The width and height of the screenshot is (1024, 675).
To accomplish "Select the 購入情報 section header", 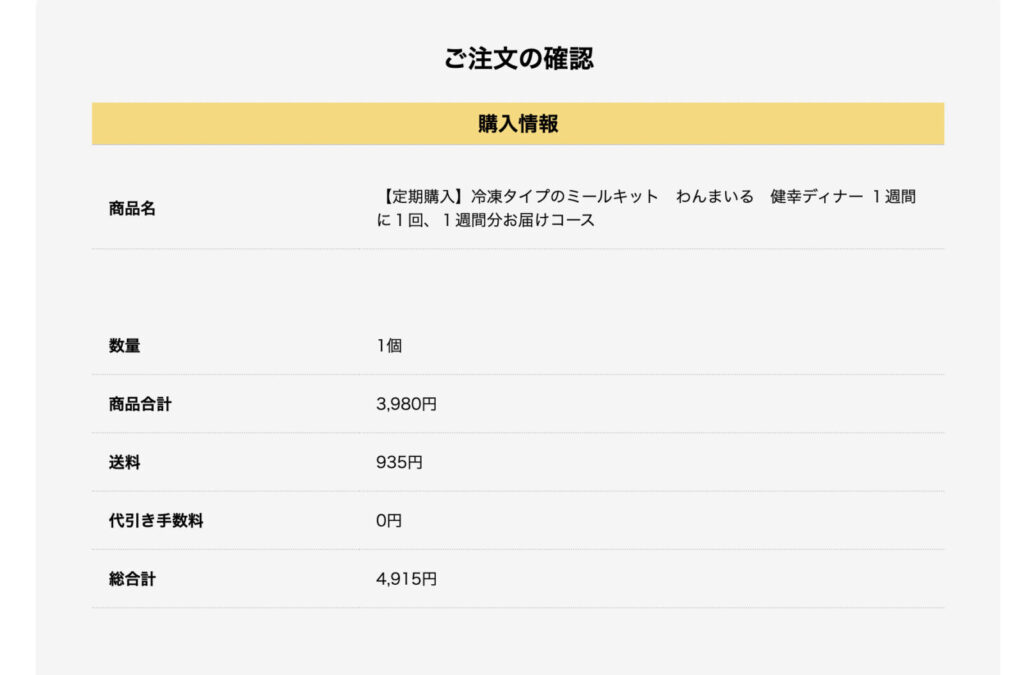I will (x=518, y=123).
